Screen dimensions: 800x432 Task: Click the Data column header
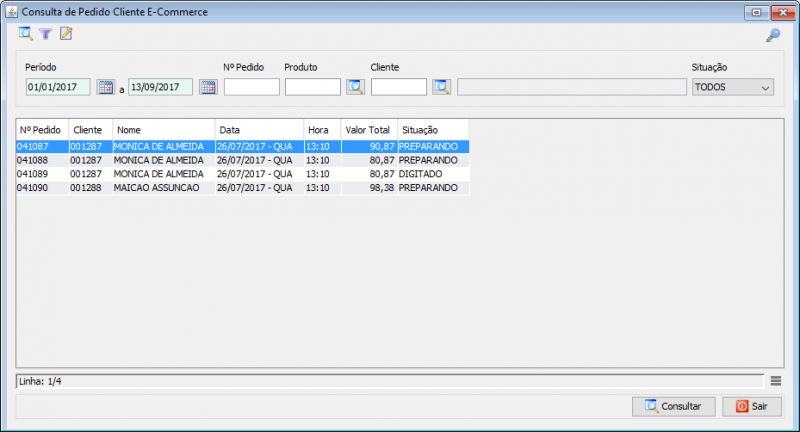258,130
